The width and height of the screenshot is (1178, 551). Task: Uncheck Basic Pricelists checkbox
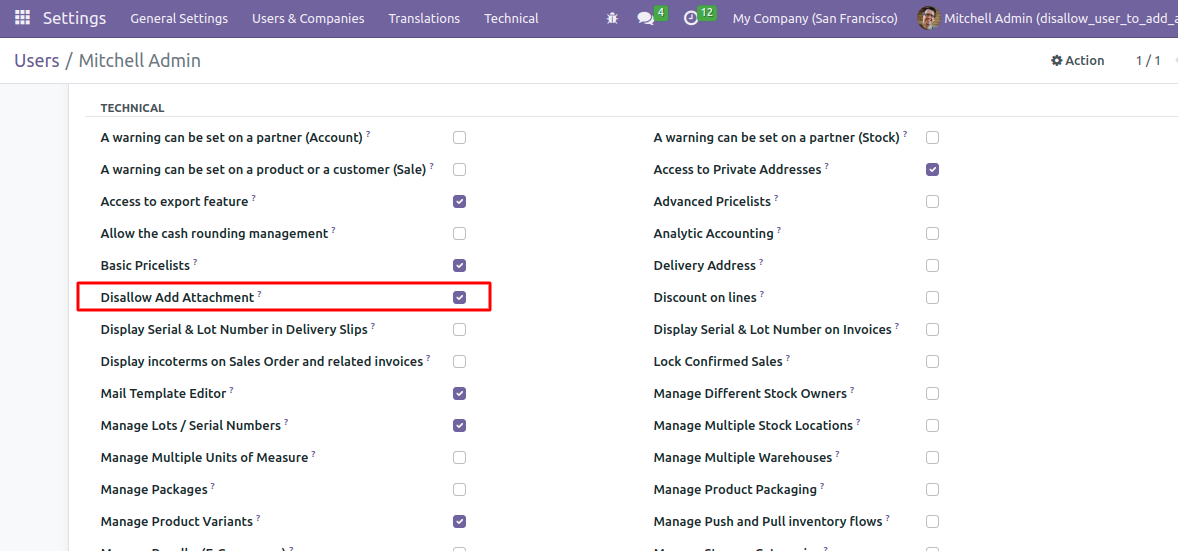[460, 265]
